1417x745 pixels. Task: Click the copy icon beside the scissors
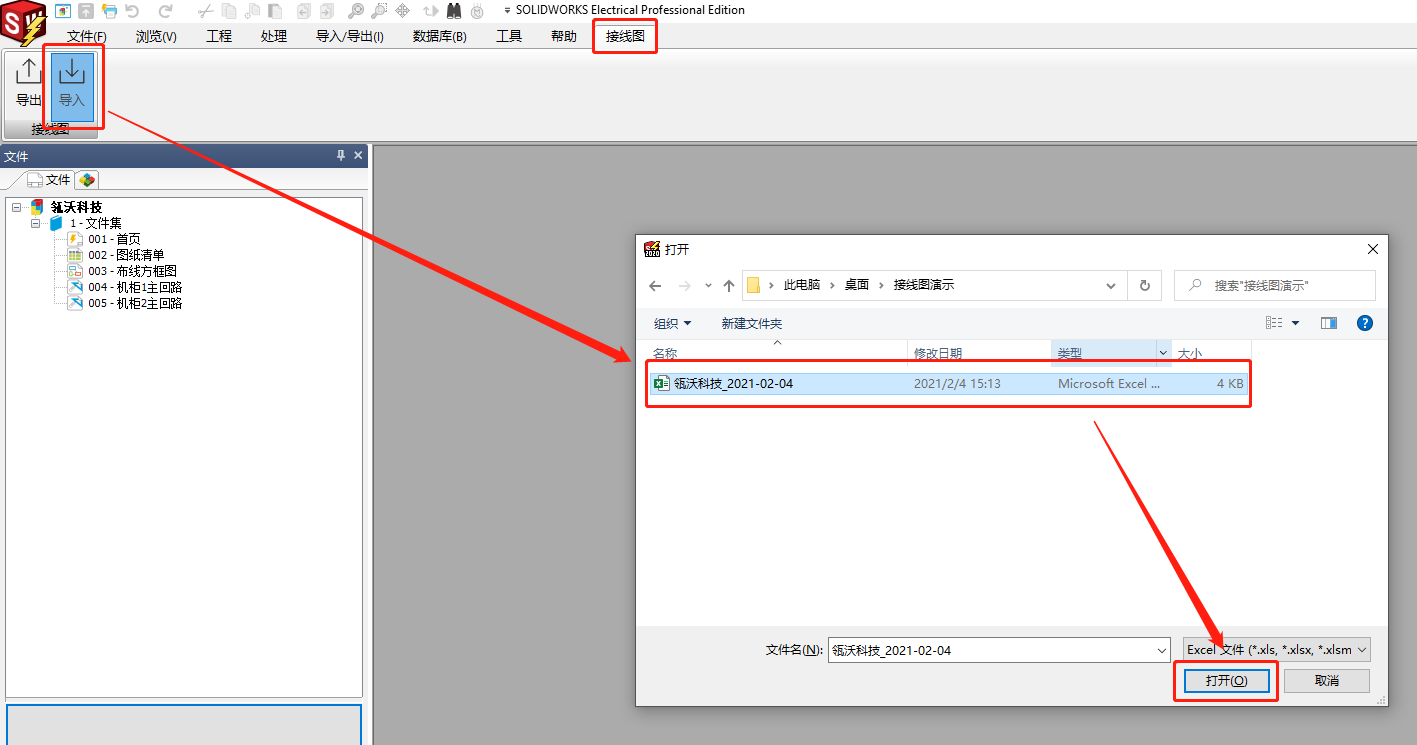click(230, 11)
